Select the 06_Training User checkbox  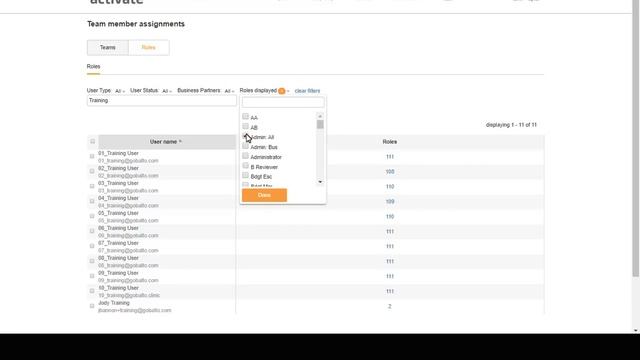click(92, 231)
